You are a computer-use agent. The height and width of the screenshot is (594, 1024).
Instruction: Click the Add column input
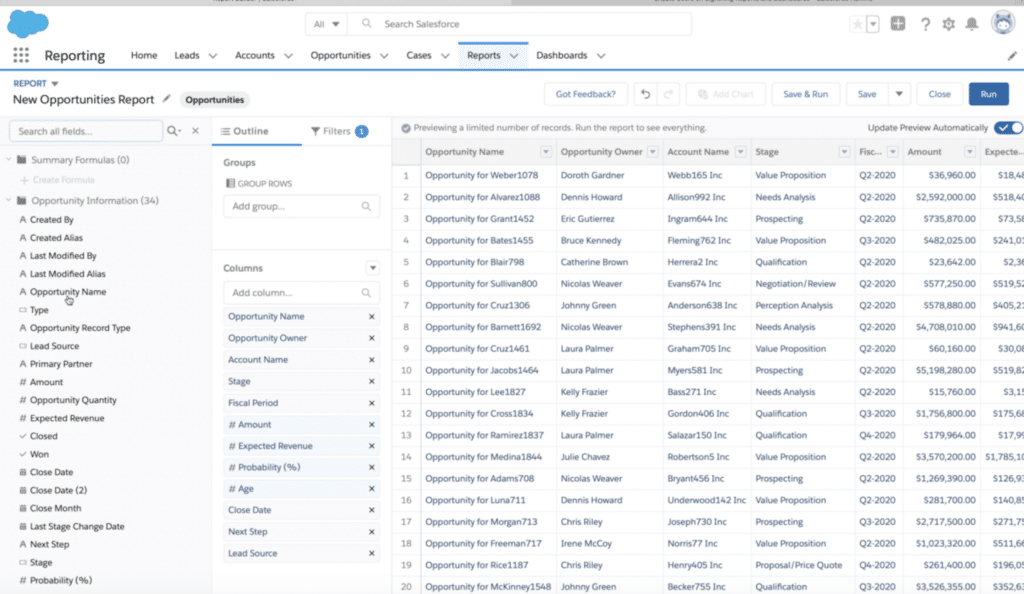click(301, 293)
